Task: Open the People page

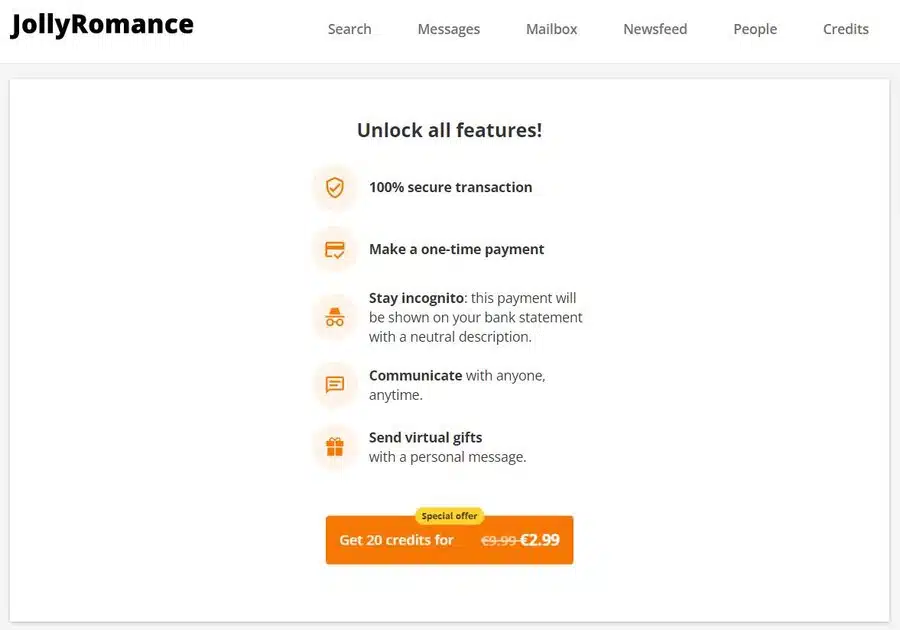Action: pos(755,29)
